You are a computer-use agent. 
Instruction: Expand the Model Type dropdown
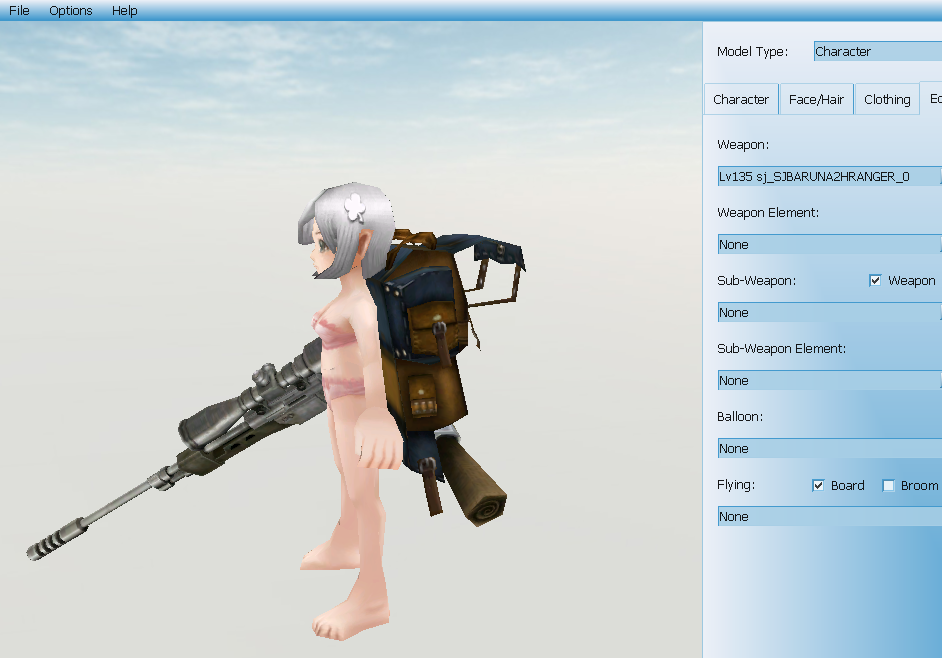point(877,52)
